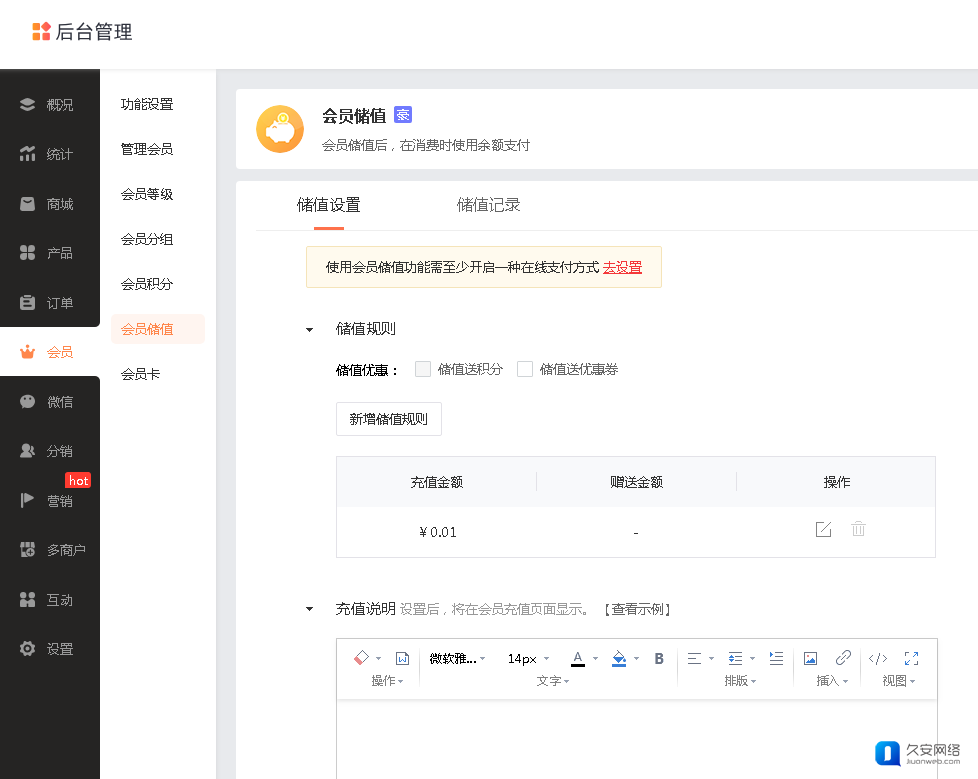Click the eraser clear-format icon
978x779 pixels.
coord(362,658)
